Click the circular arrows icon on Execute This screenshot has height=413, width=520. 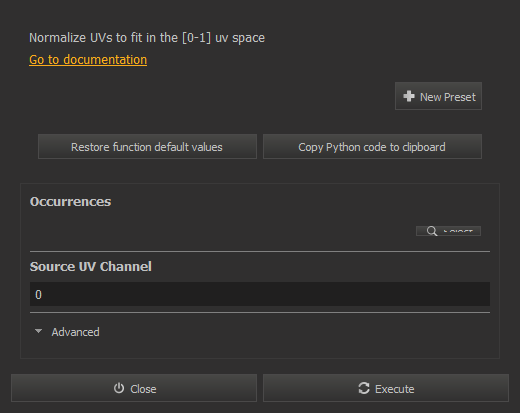(364, 388)
